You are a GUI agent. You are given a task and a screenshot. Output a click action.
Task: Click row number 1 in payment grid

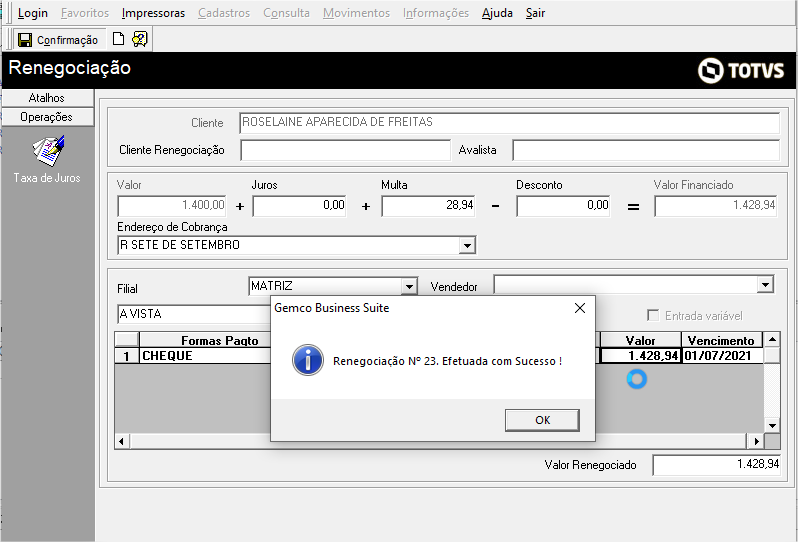tap(127, 356)
